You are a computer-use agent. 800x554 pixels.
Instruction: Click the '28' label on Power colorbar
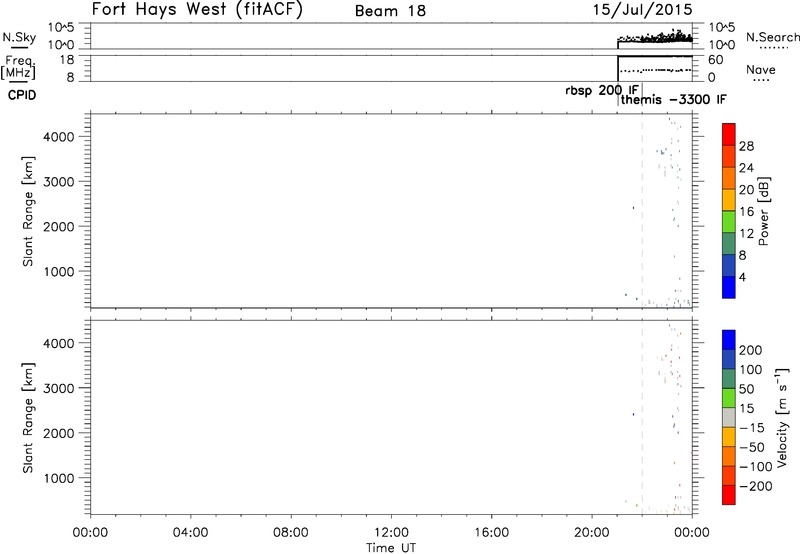tap(746, 146)
